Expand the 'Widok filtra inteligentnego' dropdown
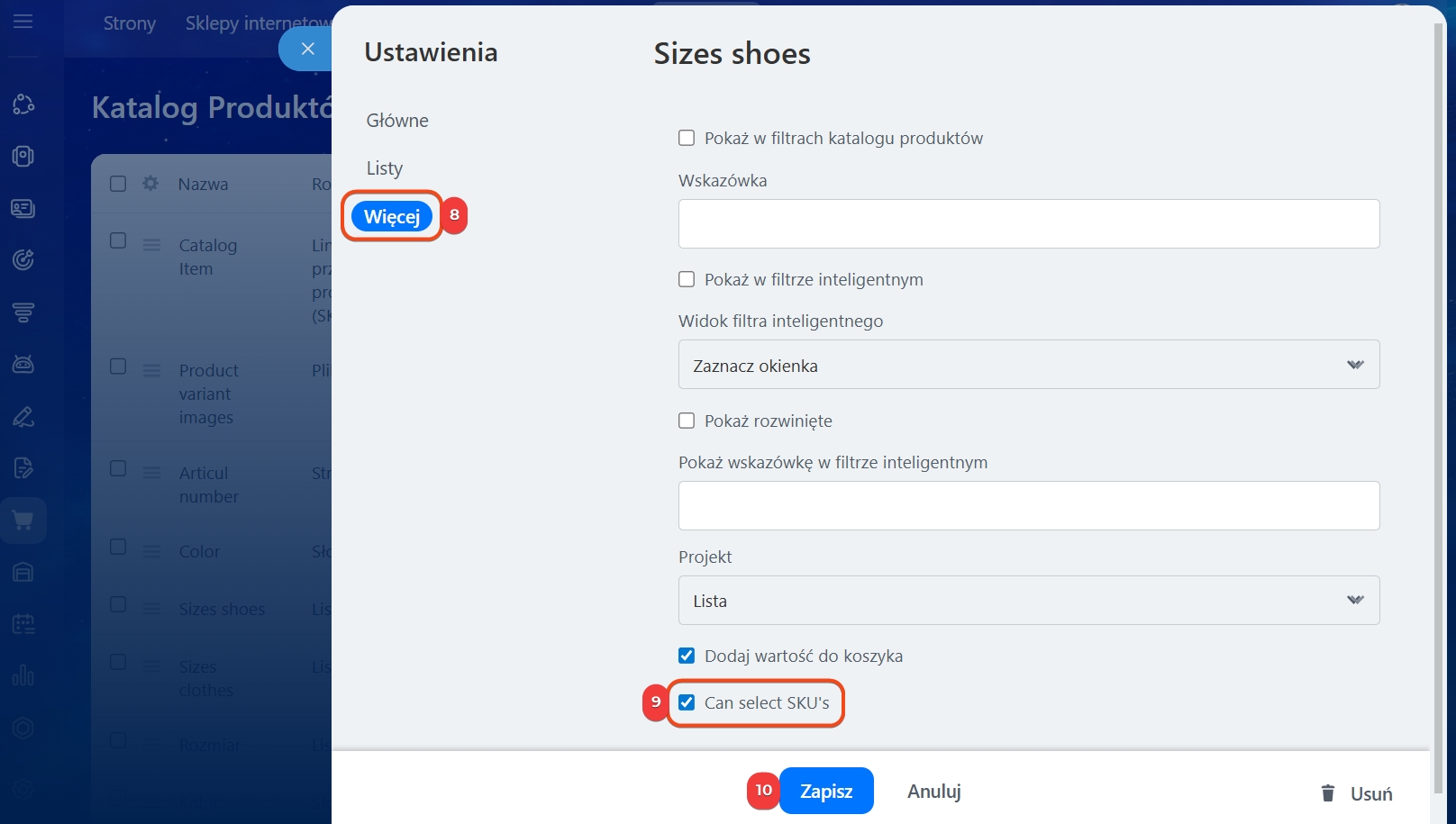Screen dimensions: 1456x824 click(1028, 365)
